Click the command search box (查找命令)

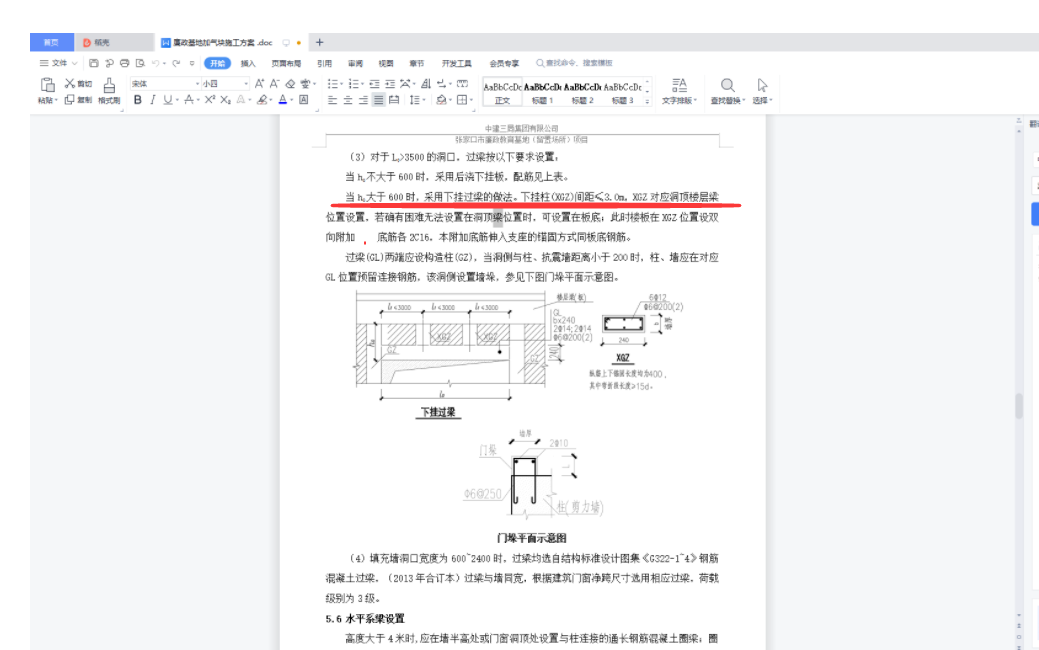point(574,63)
